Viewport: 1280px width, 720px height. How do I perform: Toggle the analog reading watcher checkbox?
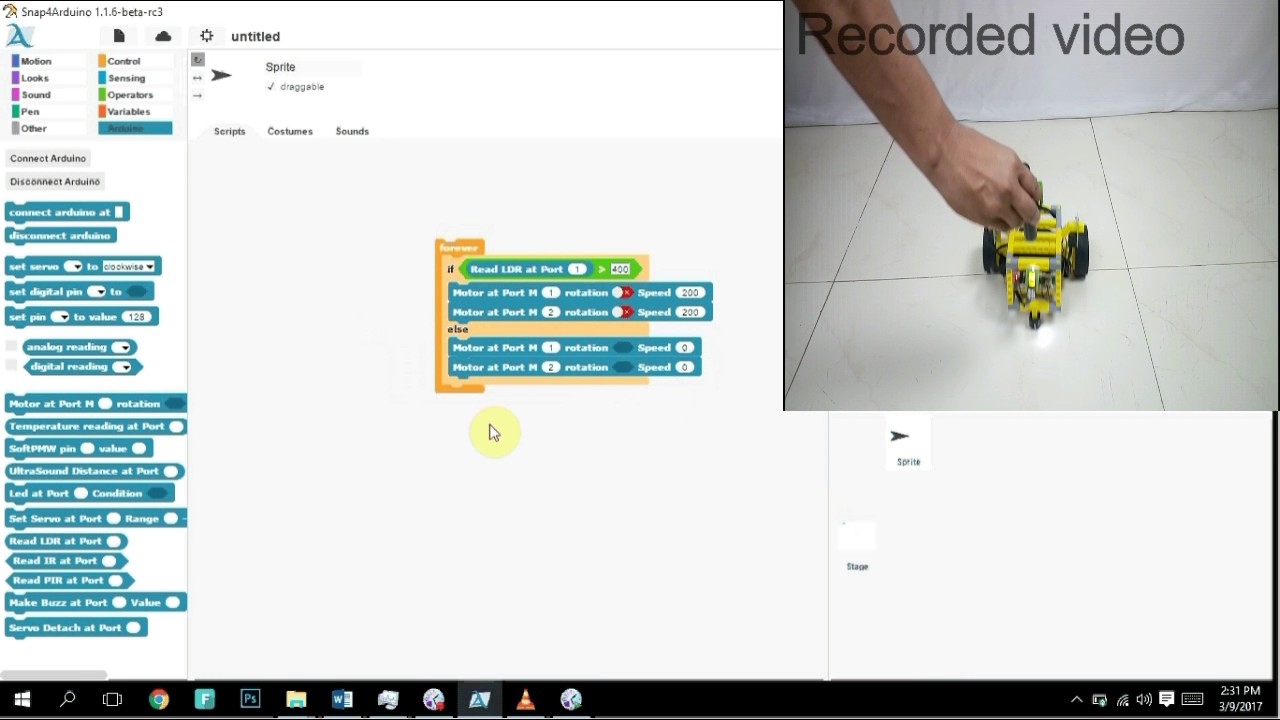pos(12,346)
